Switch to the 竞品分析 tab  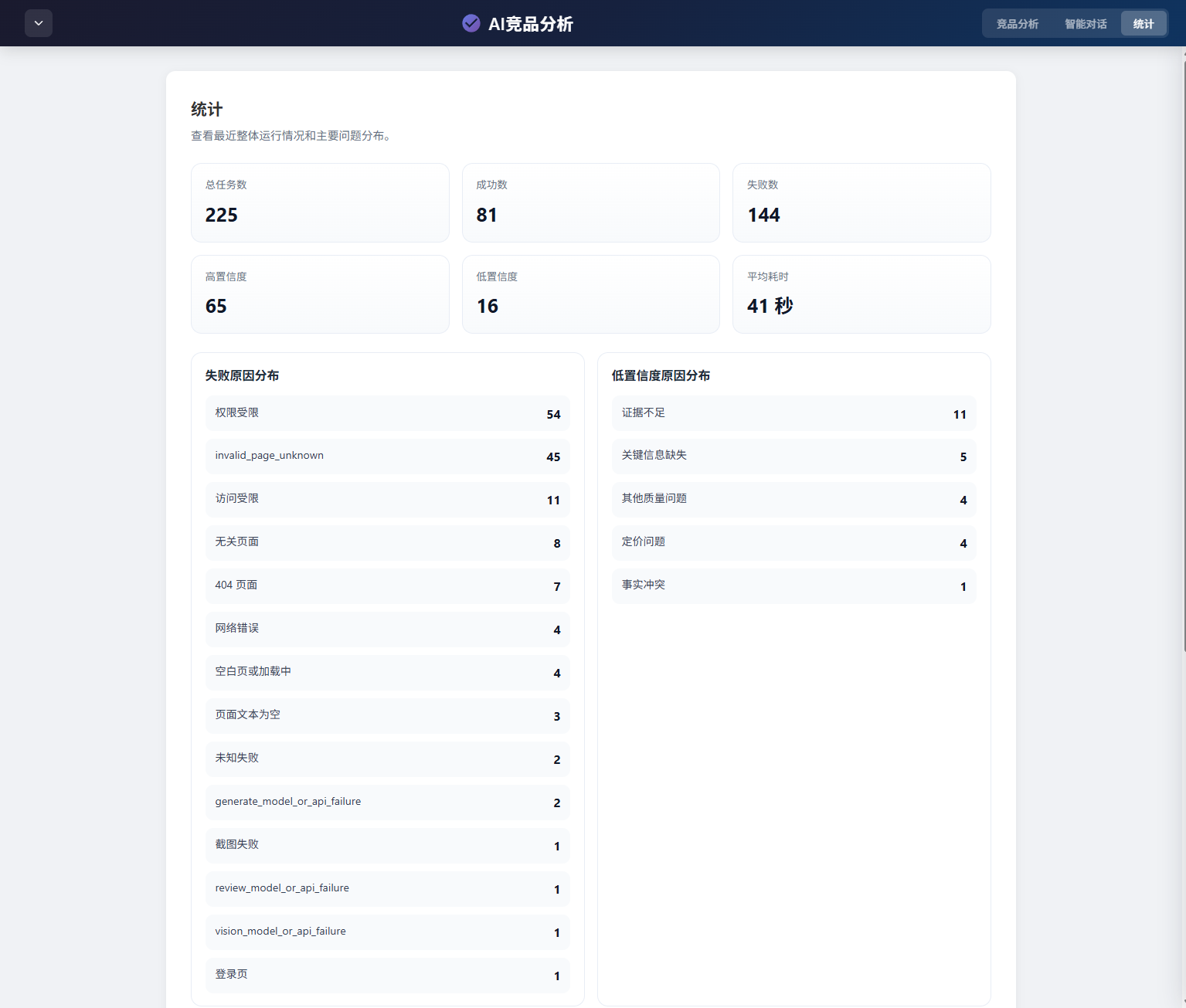pos(1017,24)
